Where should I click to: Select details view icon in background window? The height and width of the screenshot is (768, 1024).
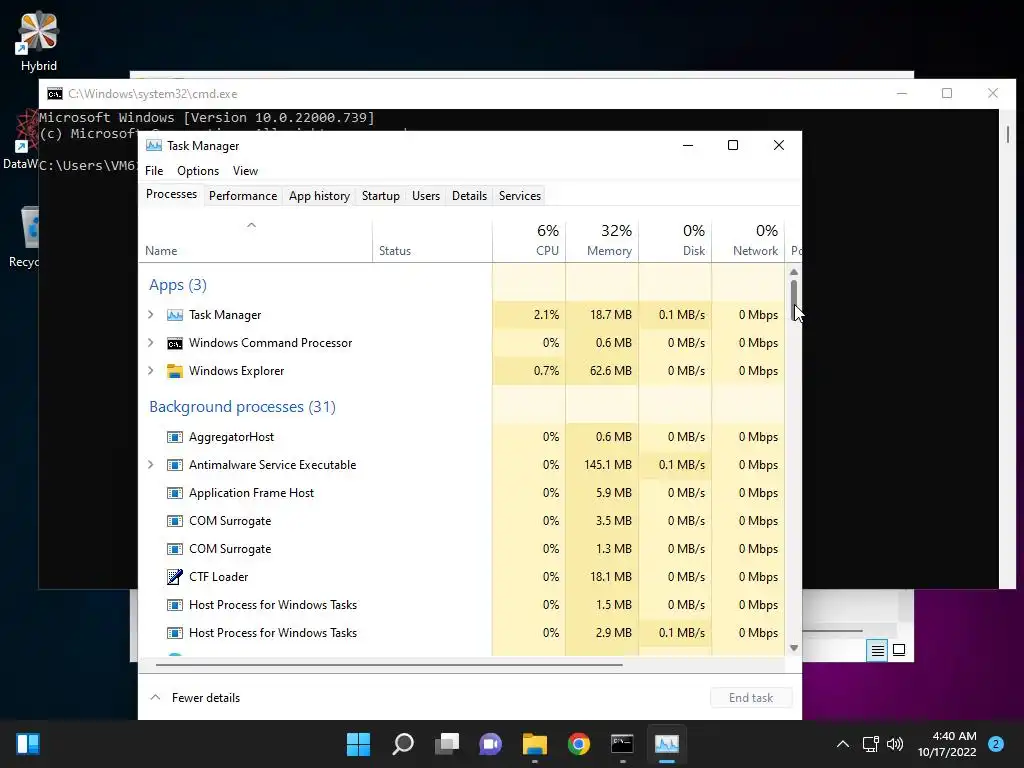coord(877,650)
